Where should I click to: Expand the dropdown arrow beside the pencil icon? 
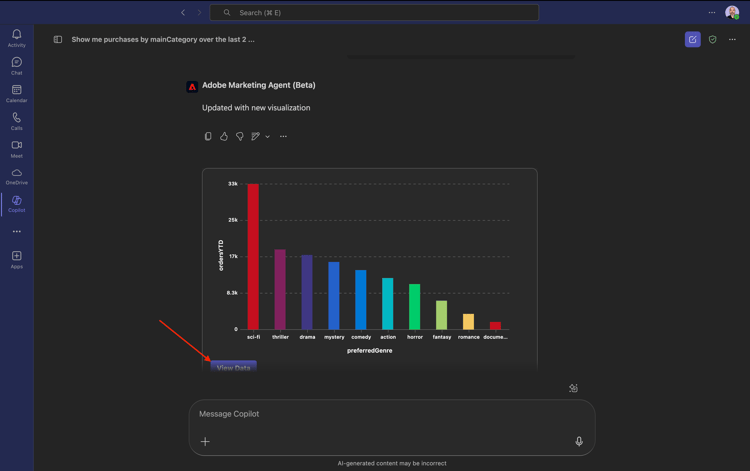click(267, 136)
